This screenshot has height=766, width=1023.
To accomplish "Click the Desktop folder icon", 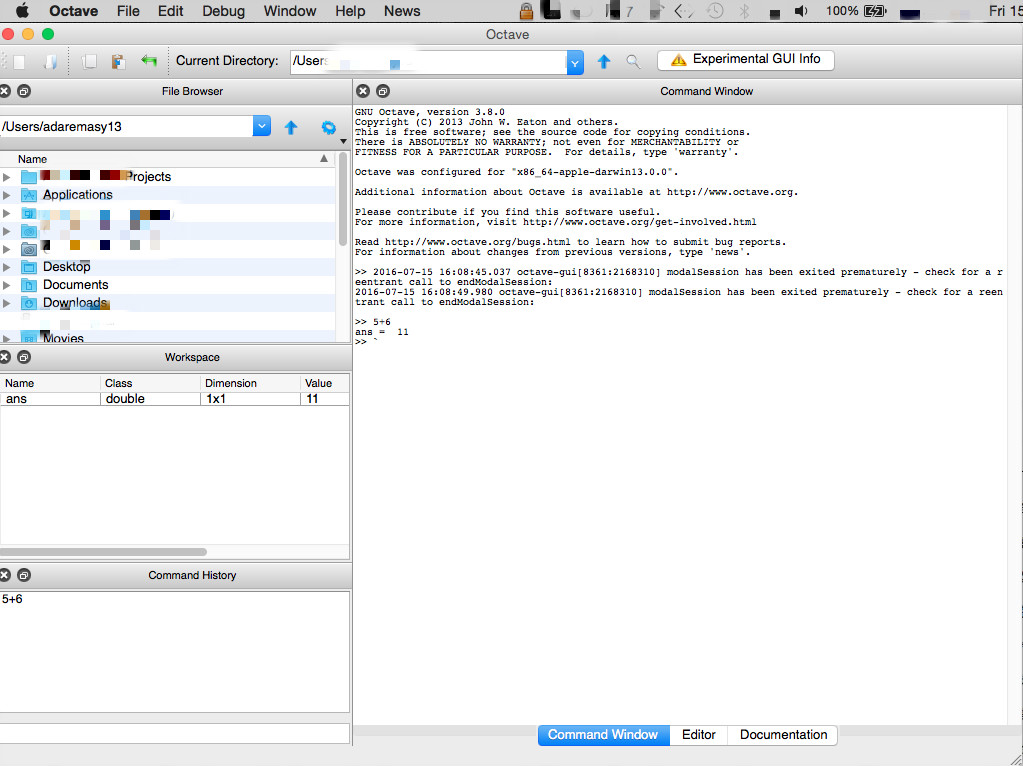I will click(29, 266).
